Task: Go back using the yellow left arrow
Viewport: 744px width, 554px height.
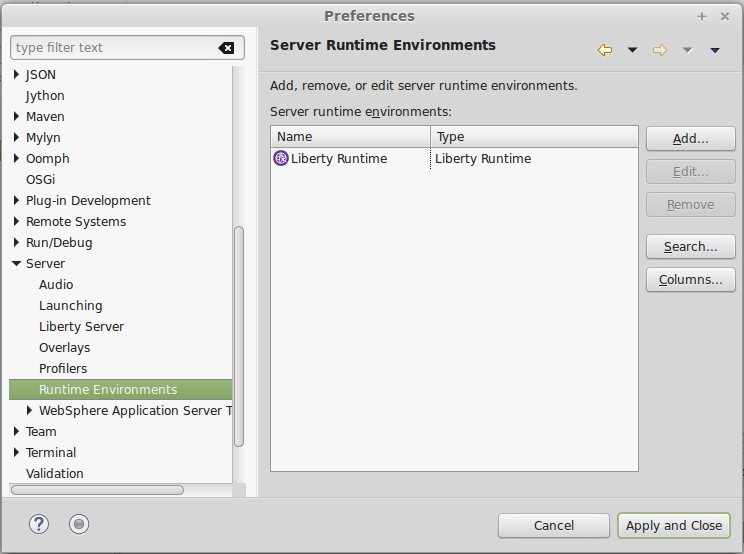Action: click(x=604, y=50)
